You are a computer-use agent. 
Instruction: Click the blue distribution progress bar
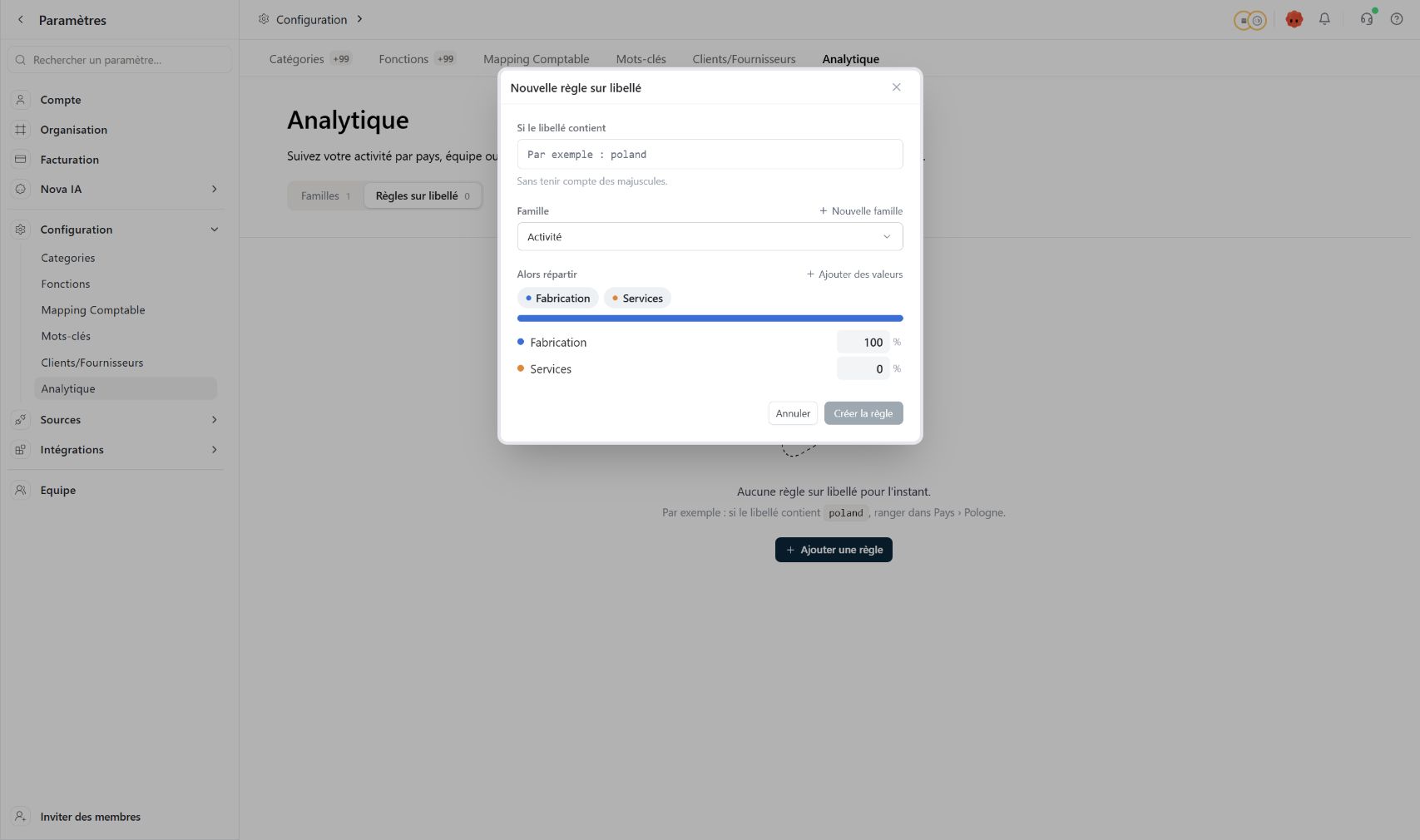pyautogui.click(x=710, y=319)
